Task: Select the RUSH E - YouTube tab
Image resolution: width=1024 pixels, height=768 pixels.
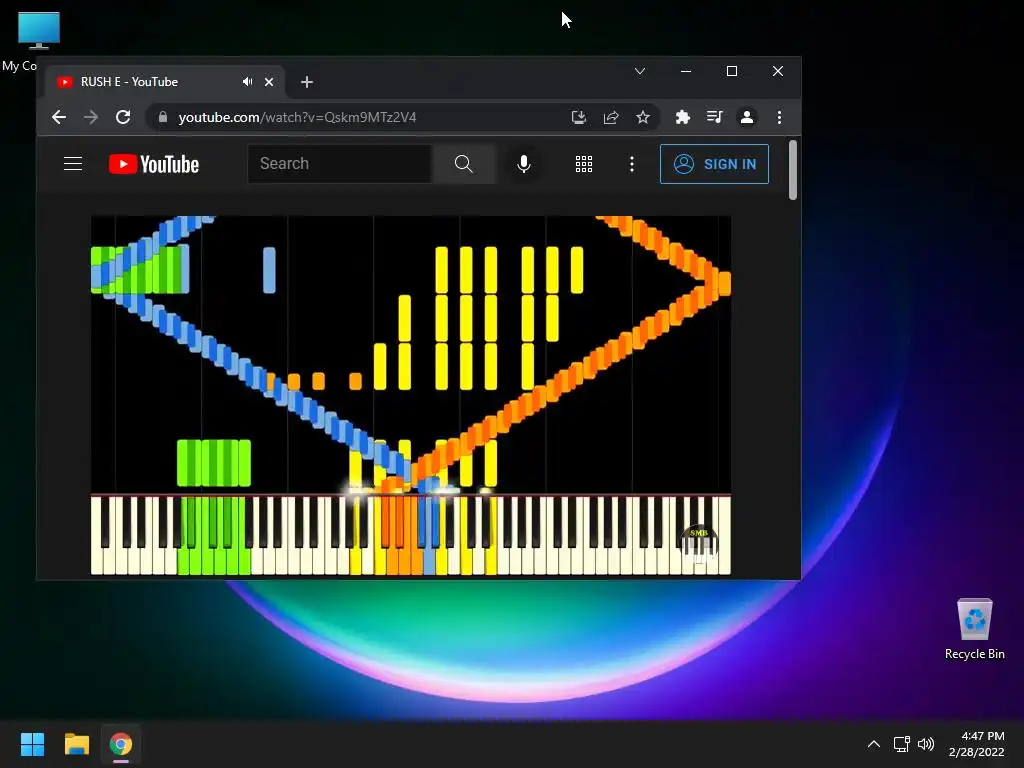Action: pos(165,82)
